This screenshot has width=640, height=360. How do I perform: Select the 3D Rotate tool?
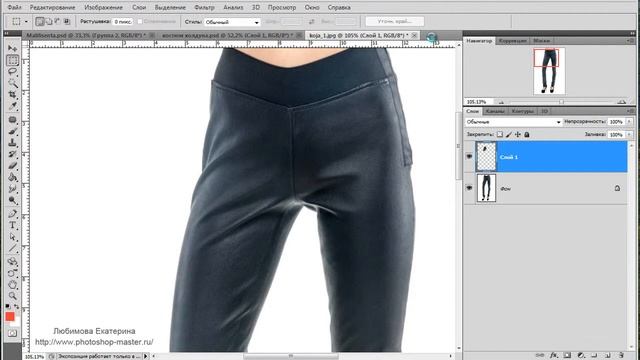12,262
